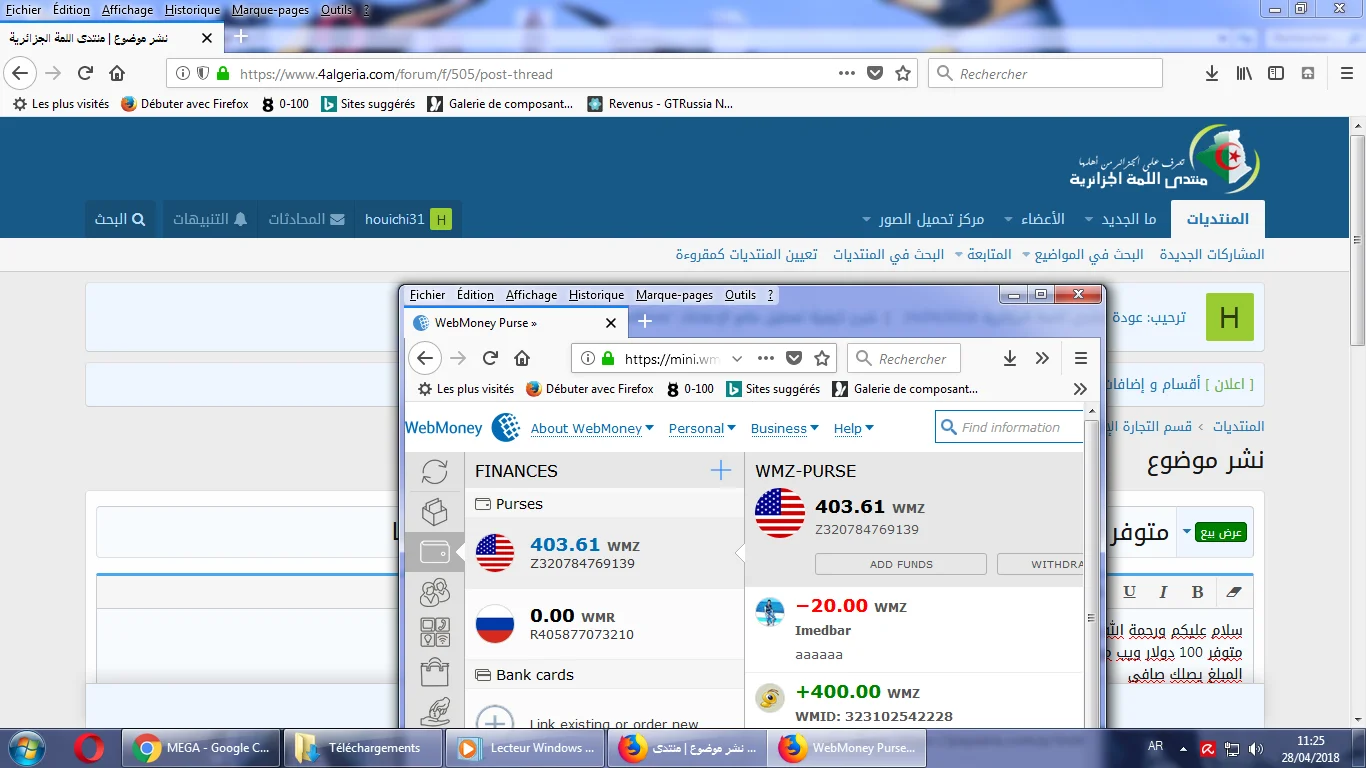
Task: Select the 0.00 WMR purse
Action: pos(604,624)
